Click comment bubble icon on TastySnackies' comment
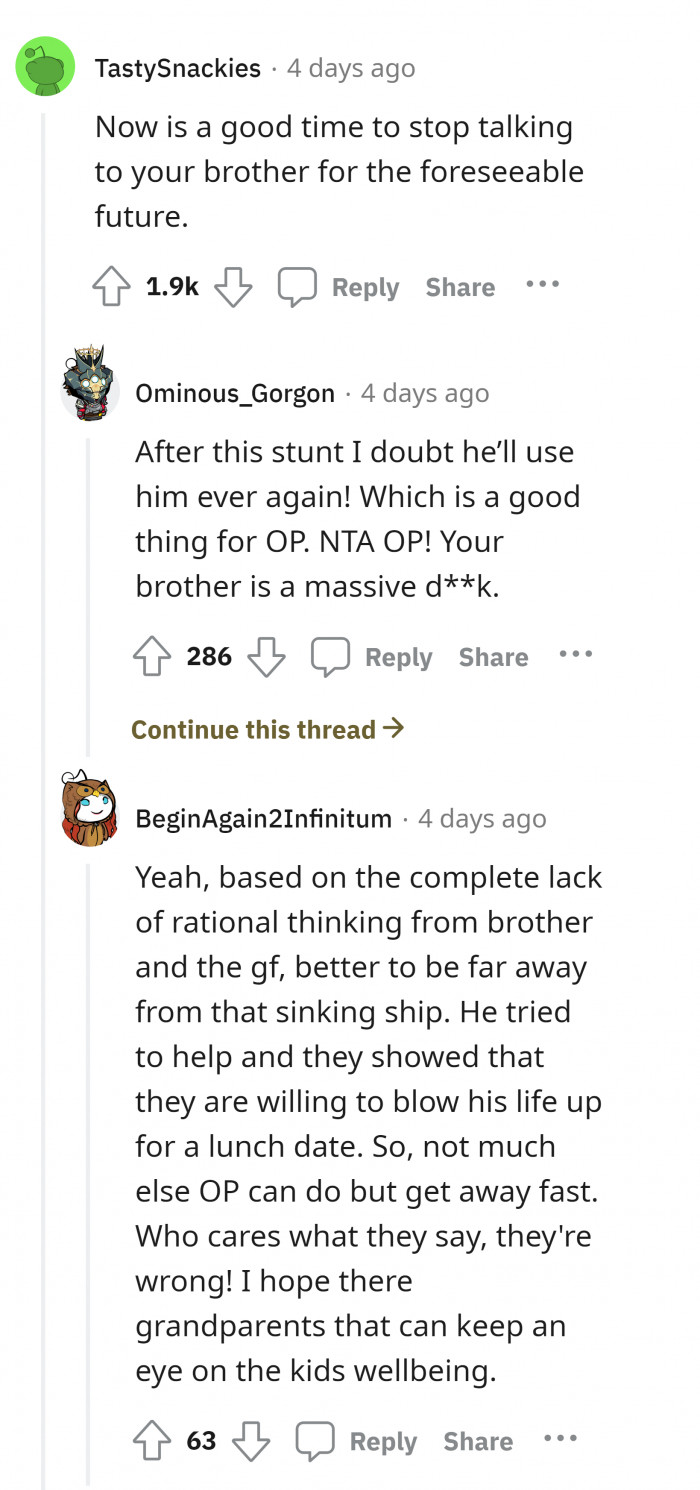This screenshot has height=1490, width=700. pyautogui.click(x=296, y=287)
